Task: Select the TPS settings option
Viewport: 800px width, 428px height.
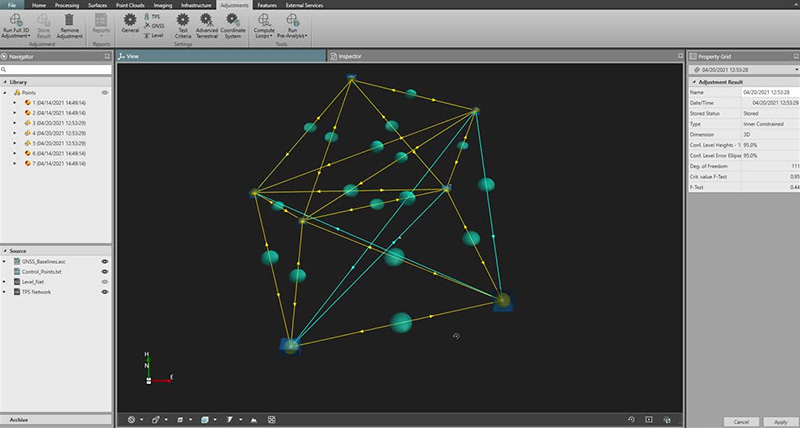Action: [x=155, y=17]
